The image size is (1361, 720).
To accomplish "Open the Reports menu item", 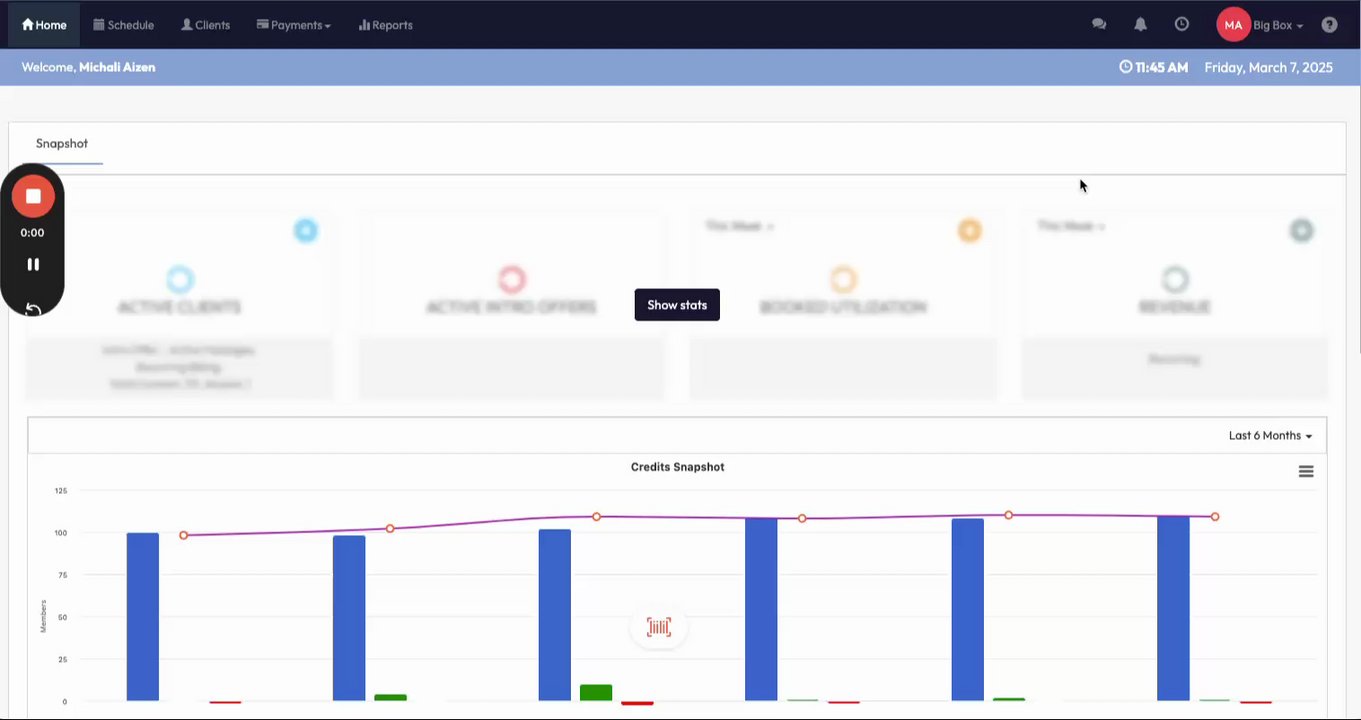I will (x=386, y=25).
